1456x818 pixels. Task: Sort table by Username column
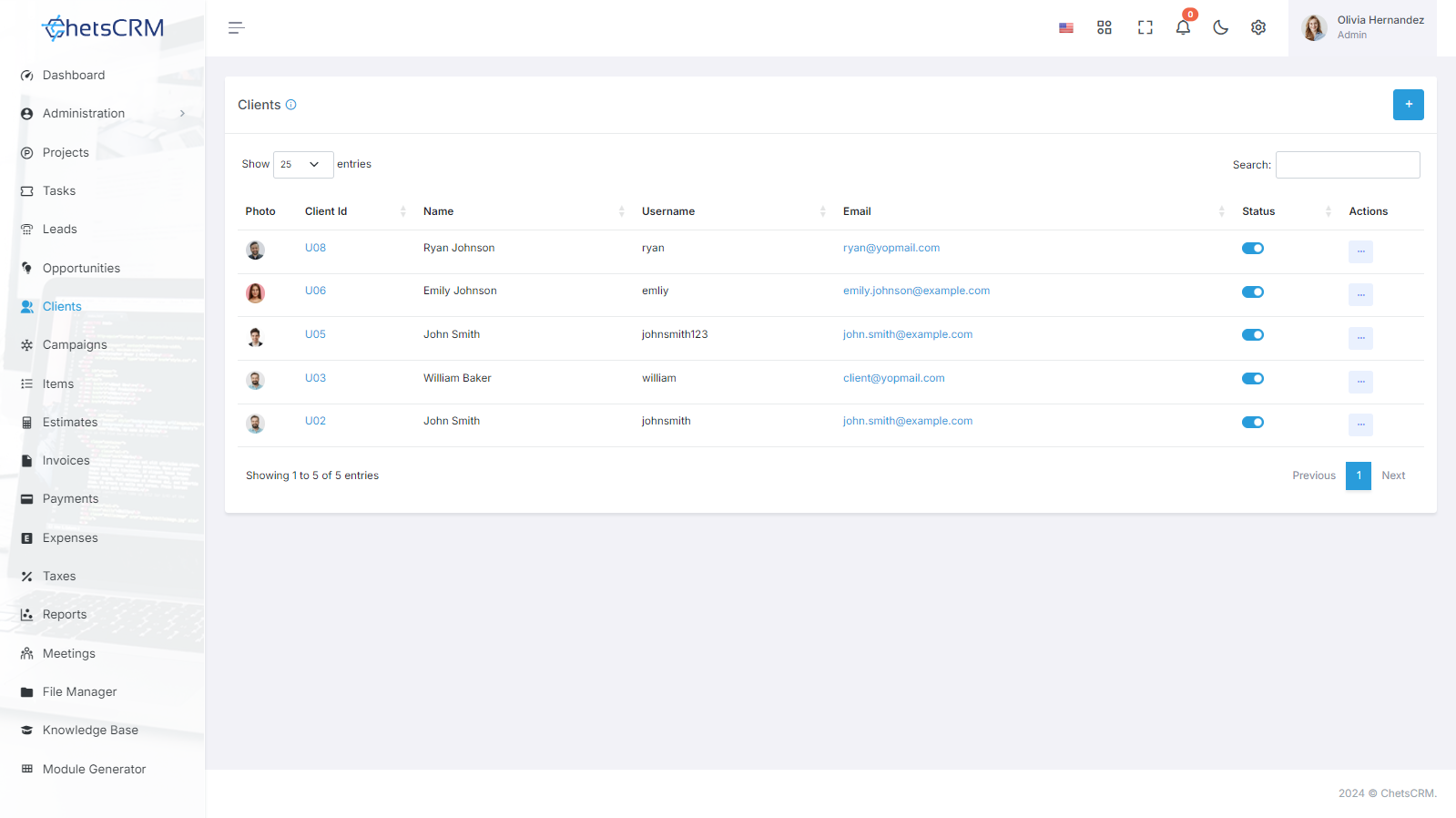734,211
